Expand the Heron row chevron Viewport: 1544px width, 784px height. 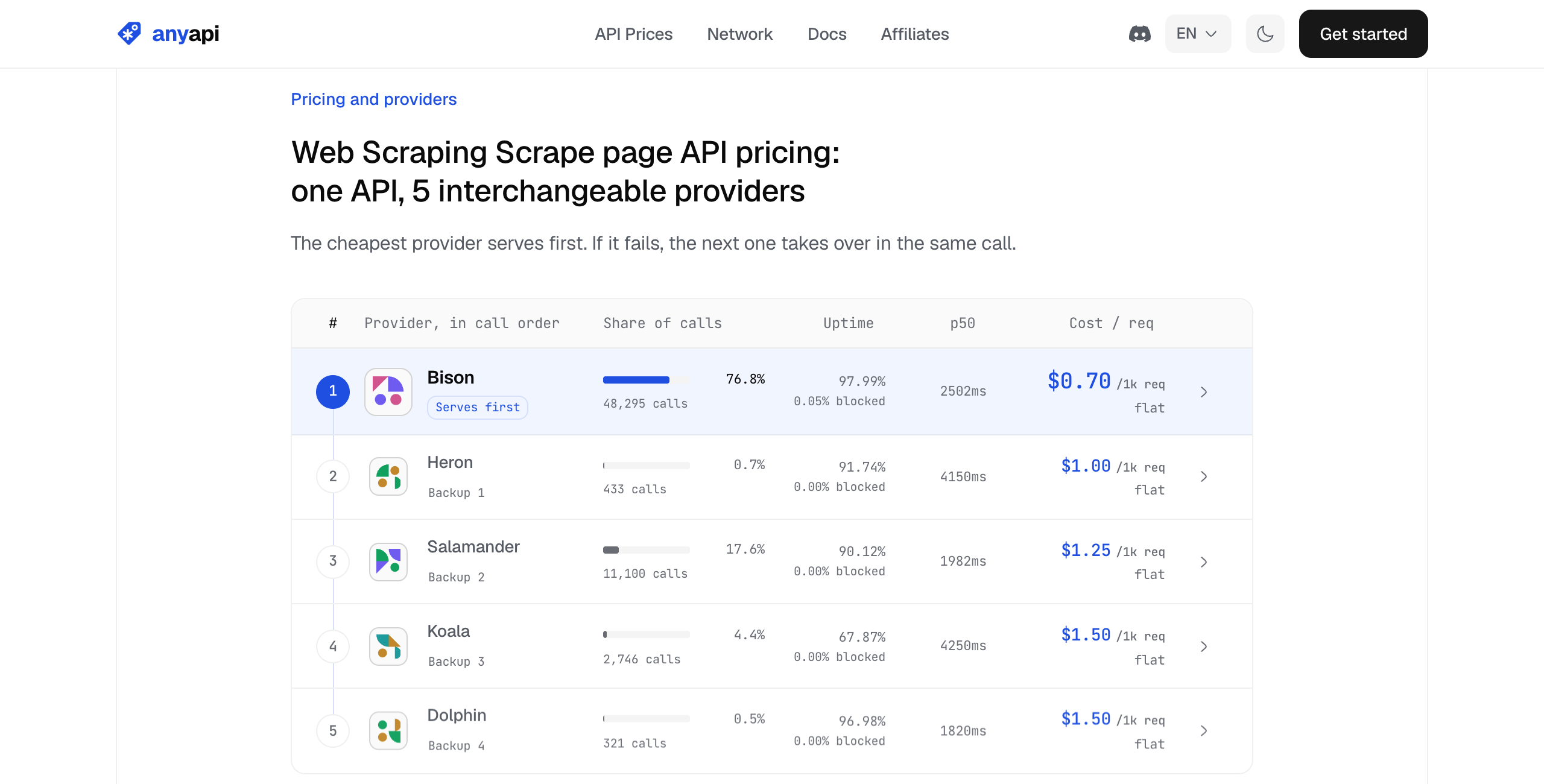tap(1204, 476)
